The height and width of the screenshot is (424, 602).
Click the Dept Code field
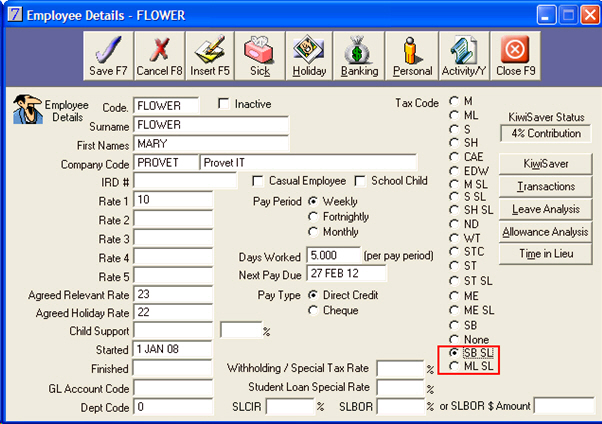(173, 406)
